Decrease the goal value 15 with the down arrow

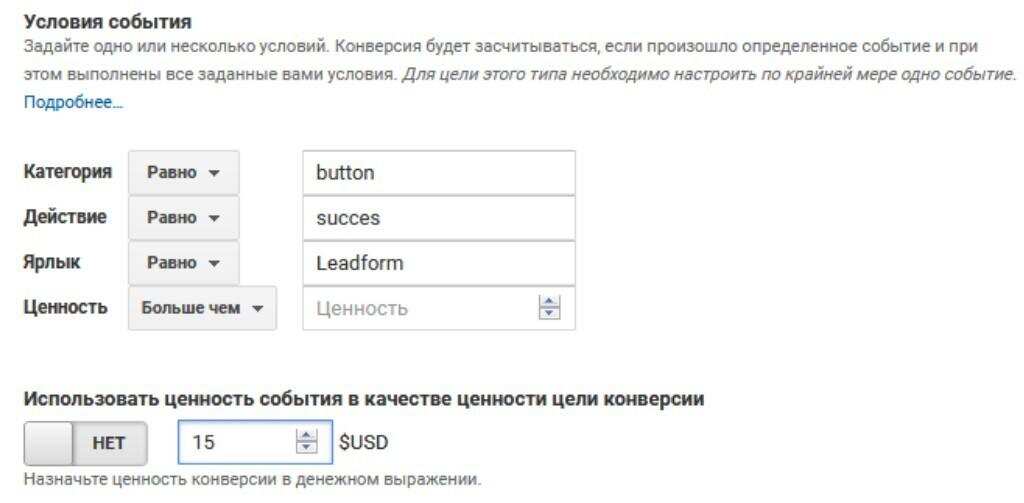[307, 447]
